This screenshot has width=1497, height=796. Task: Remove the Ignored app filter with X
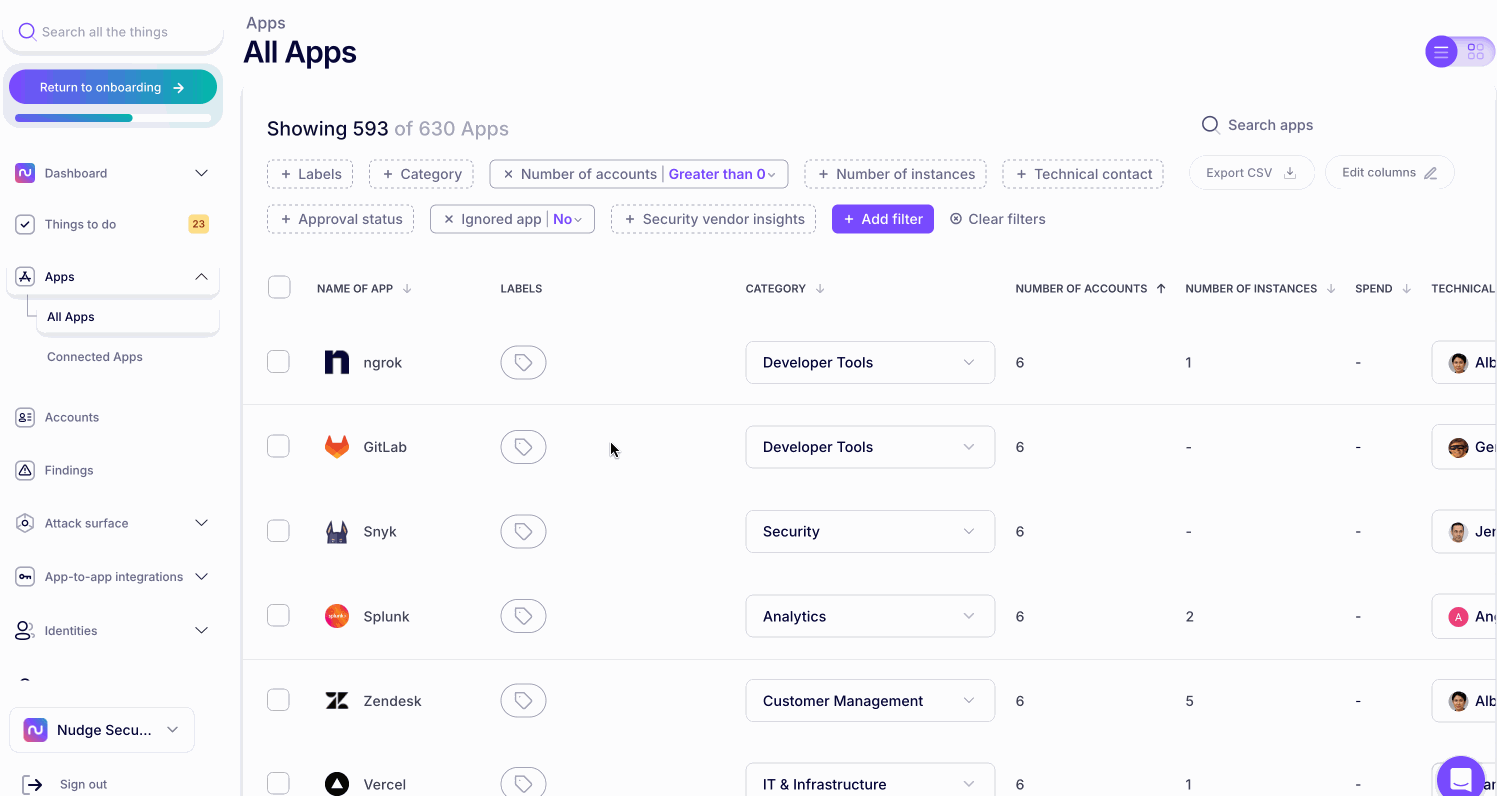pyautogui.click(x=449, y=219)
